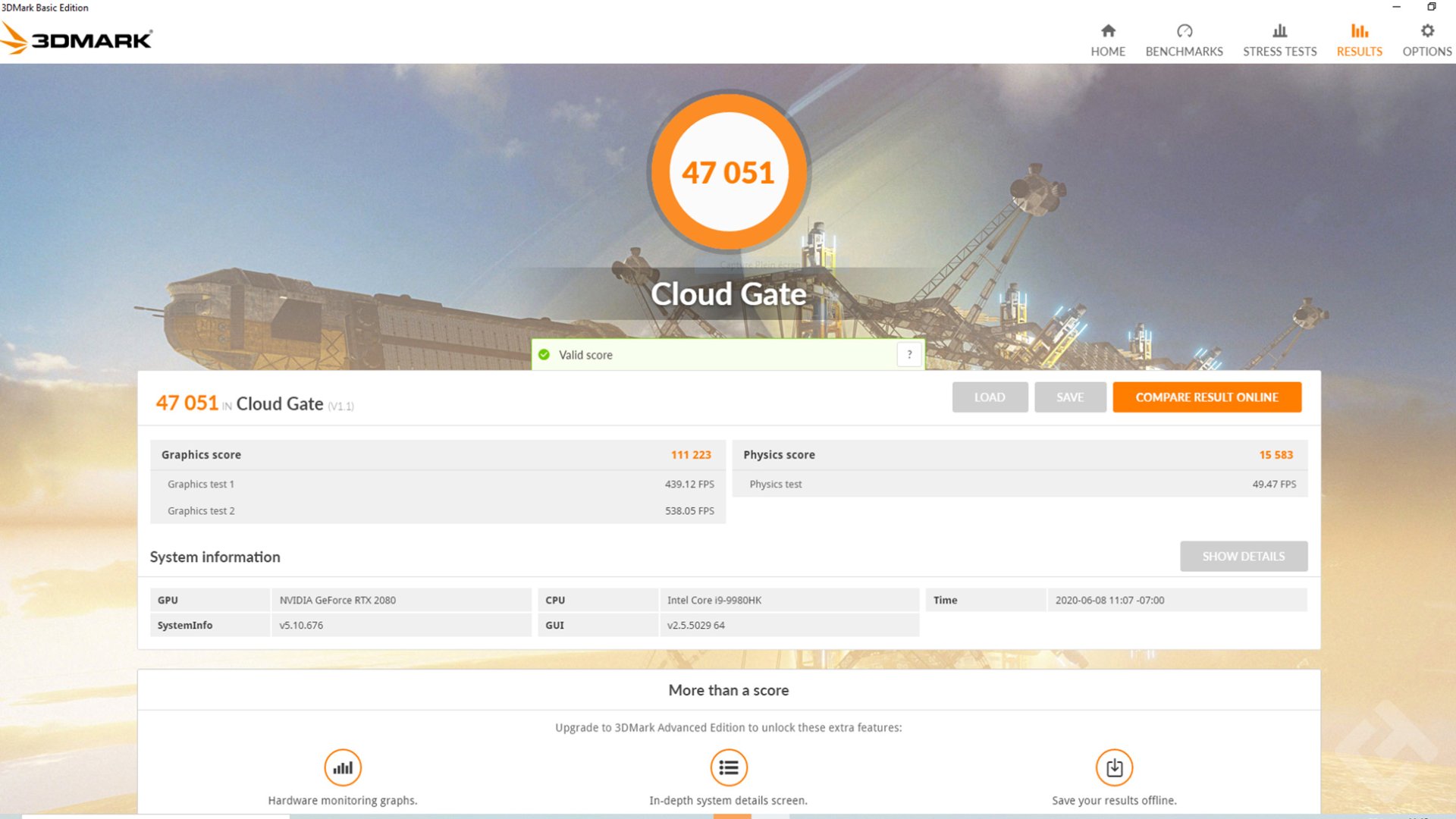The height and width of the screenshot is (819, 1456).
Task: Restore the 3DMark window size
Action: [1432, 7]
